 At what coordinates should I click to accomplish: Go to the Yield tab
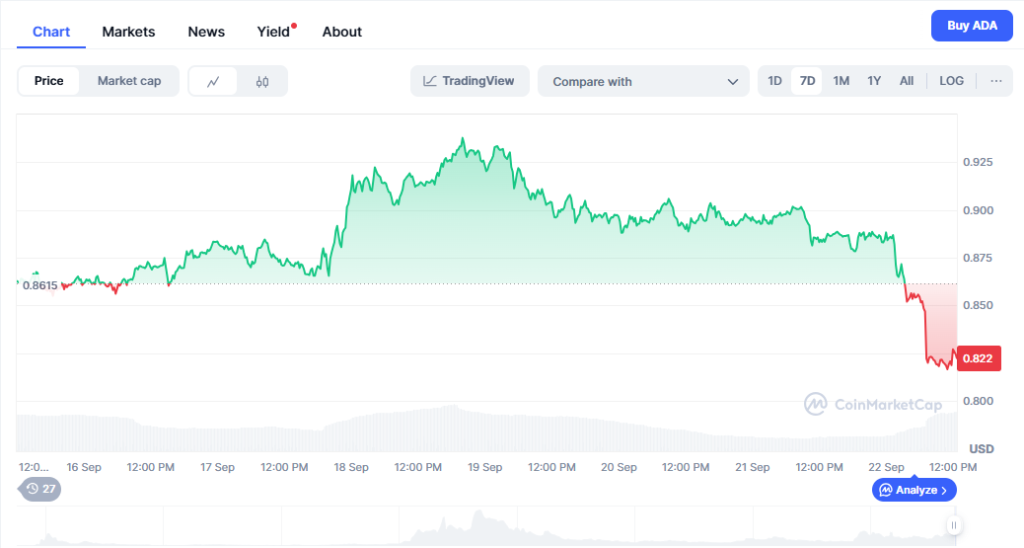[273, 32]
